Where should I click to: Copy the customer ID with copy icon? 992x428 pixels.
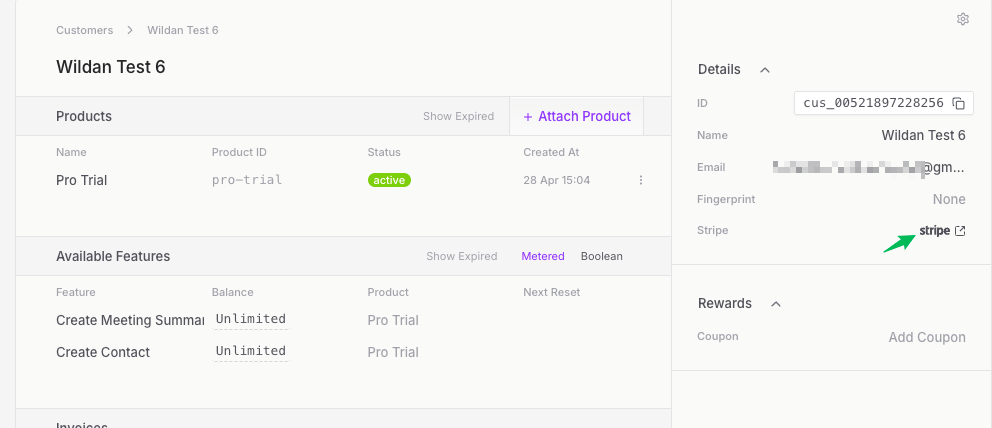pos(959,103)
